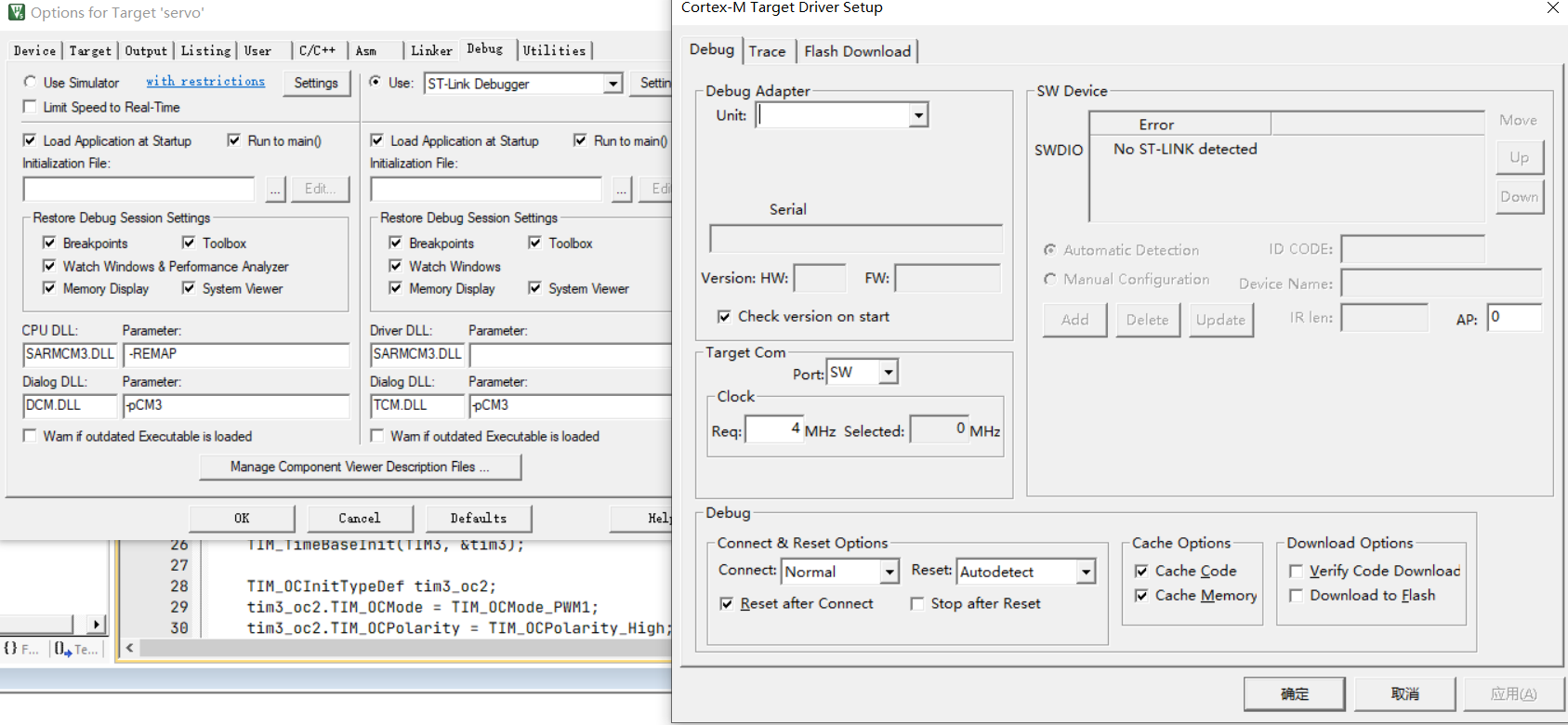This screenshot has width=1568, height=725.
Task: Click the clock Req MHz field
Action: 774,429
